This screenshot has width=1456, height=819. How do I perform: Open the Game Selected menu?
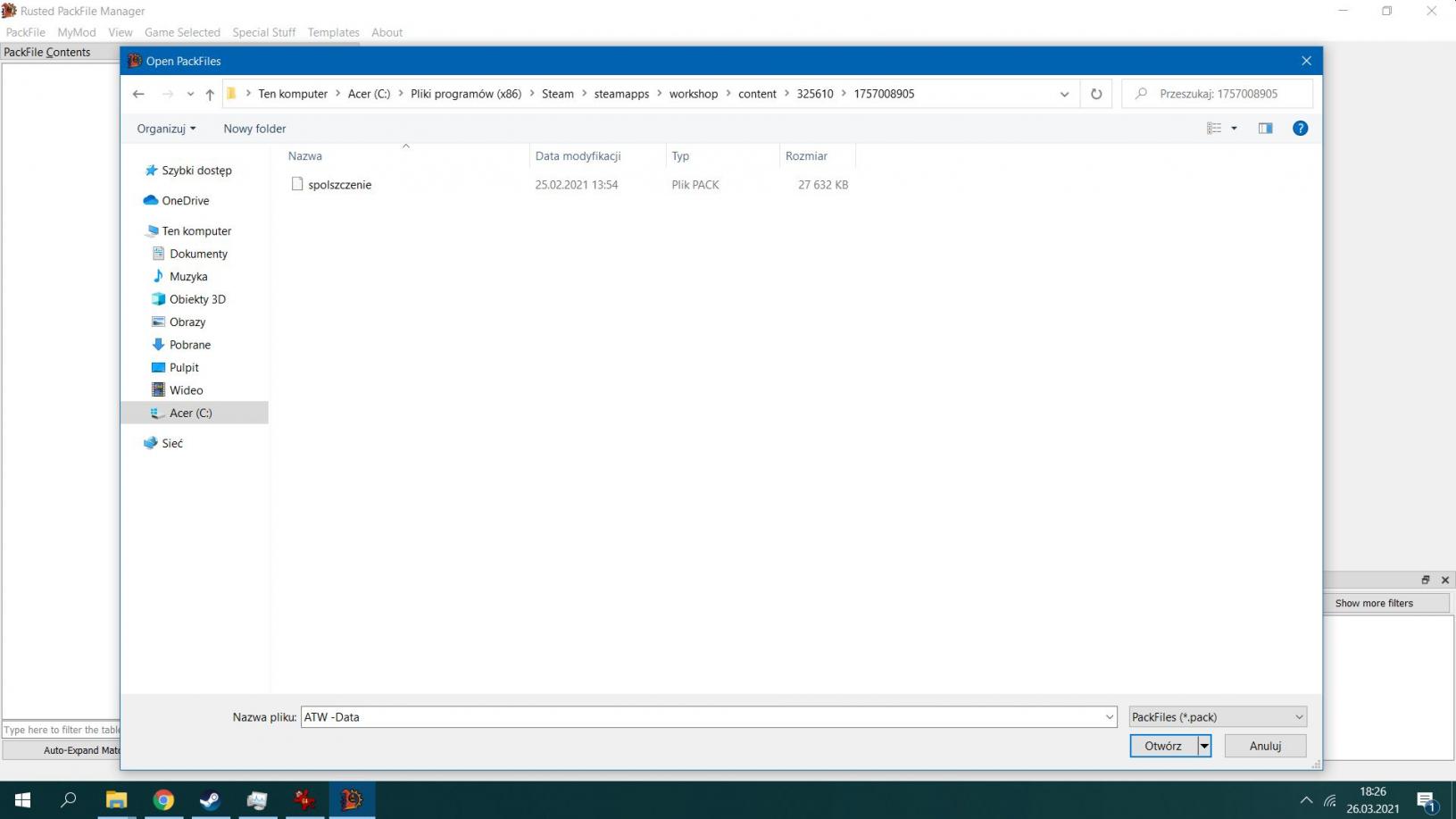click(x=182, y=32)
